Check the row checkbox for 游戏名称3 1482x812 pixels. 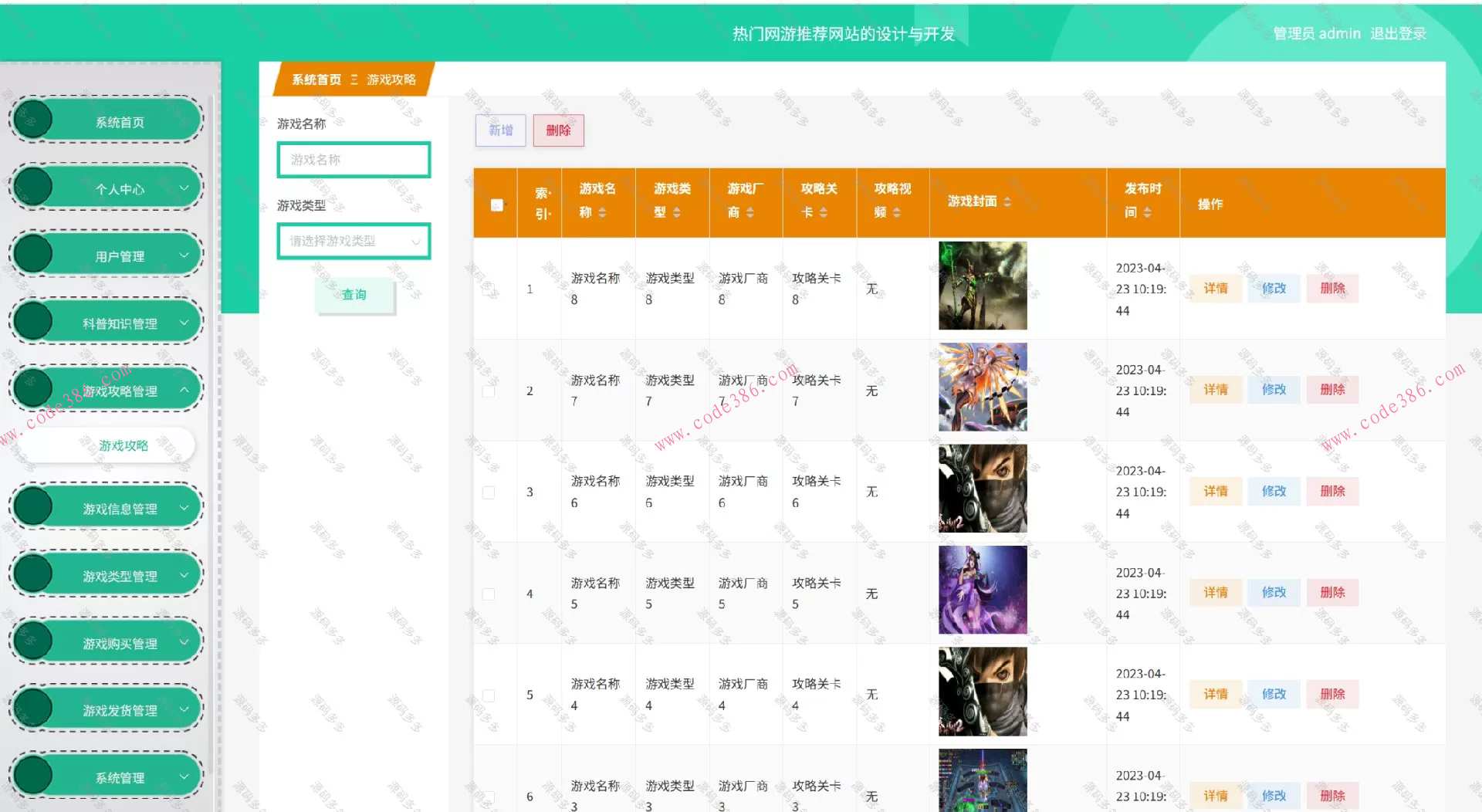pyautogui.click(x=489, y=797)
